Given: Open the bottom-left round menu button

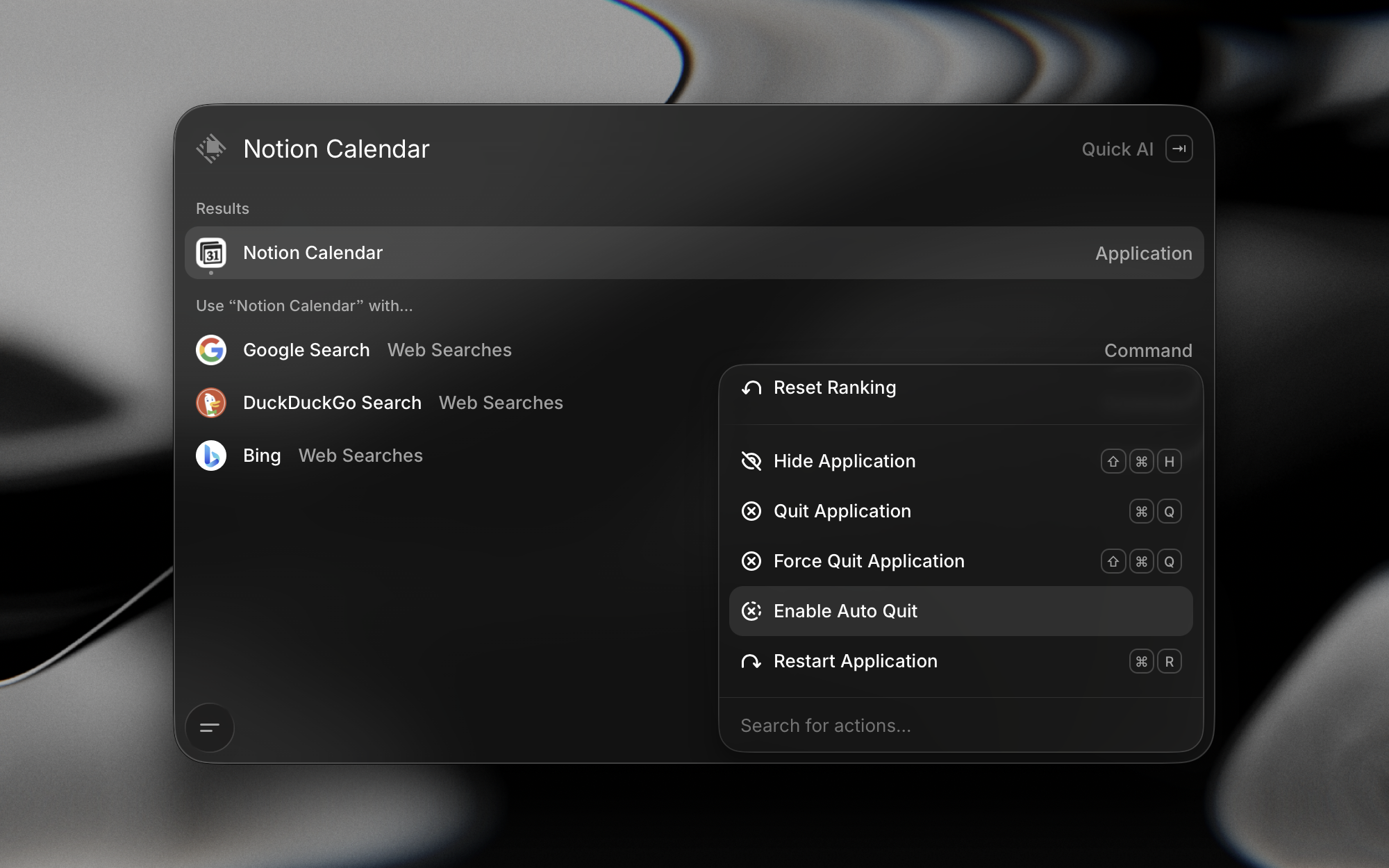Looking at the screenshot, I should (210, 728).
